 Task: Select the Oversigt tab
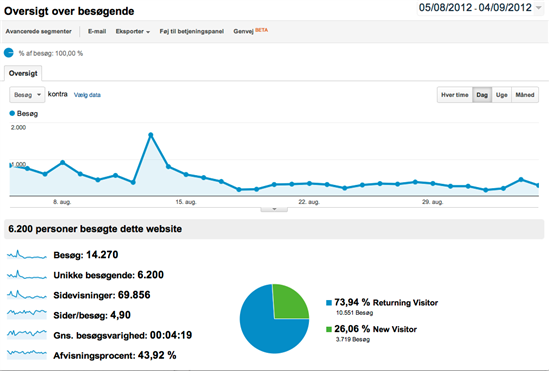coord(23,73)
